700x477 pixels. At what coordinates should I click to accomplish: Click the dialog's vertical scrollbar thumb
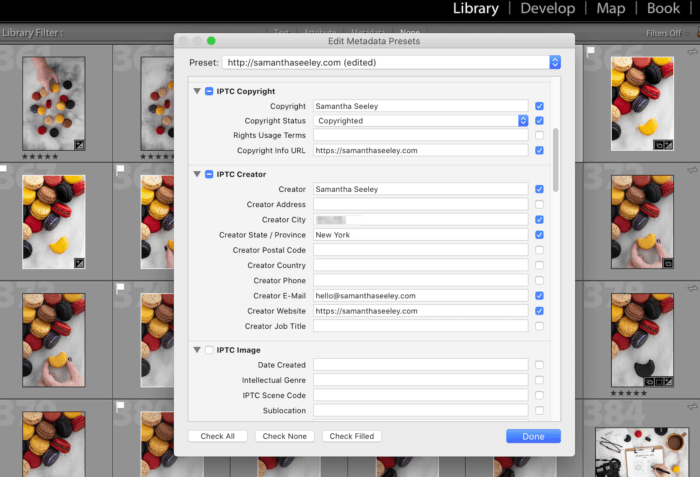click(555, 160)
